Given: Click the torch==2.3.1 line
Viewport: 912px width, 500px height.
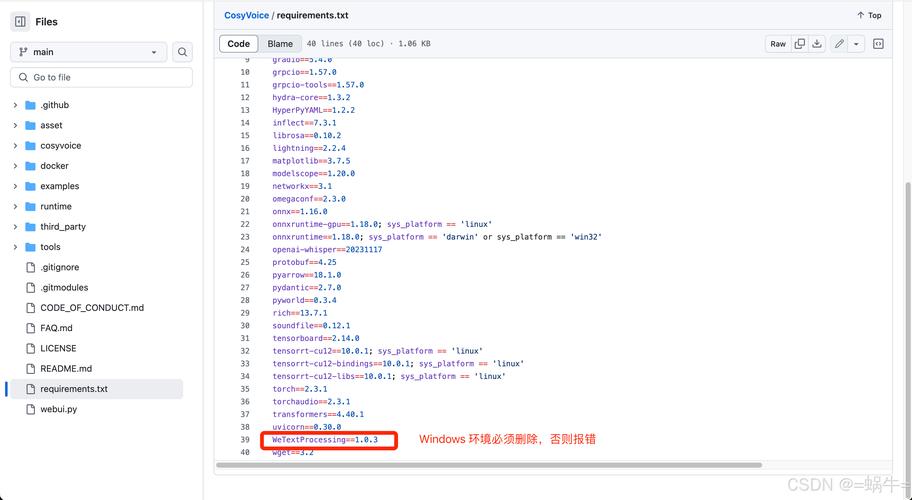Looking at the screenshot, I should click(x=300, y=389).
